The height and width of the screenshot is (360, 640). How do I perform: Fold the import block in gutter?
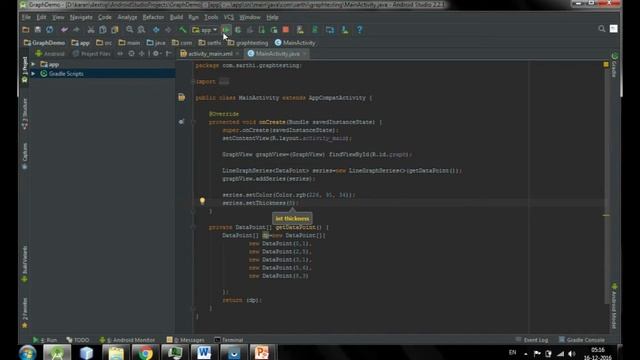coord(193,82)
